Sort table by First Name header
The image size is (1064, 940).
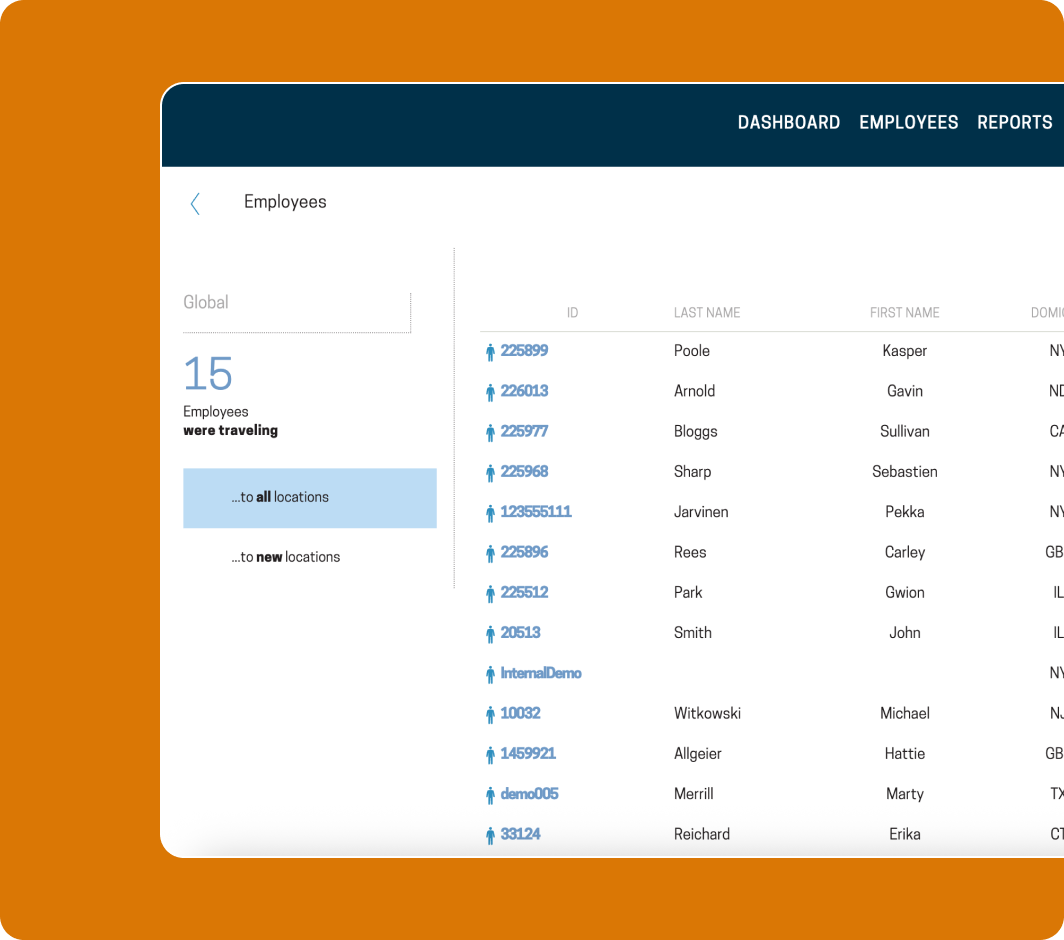(905, 313)
